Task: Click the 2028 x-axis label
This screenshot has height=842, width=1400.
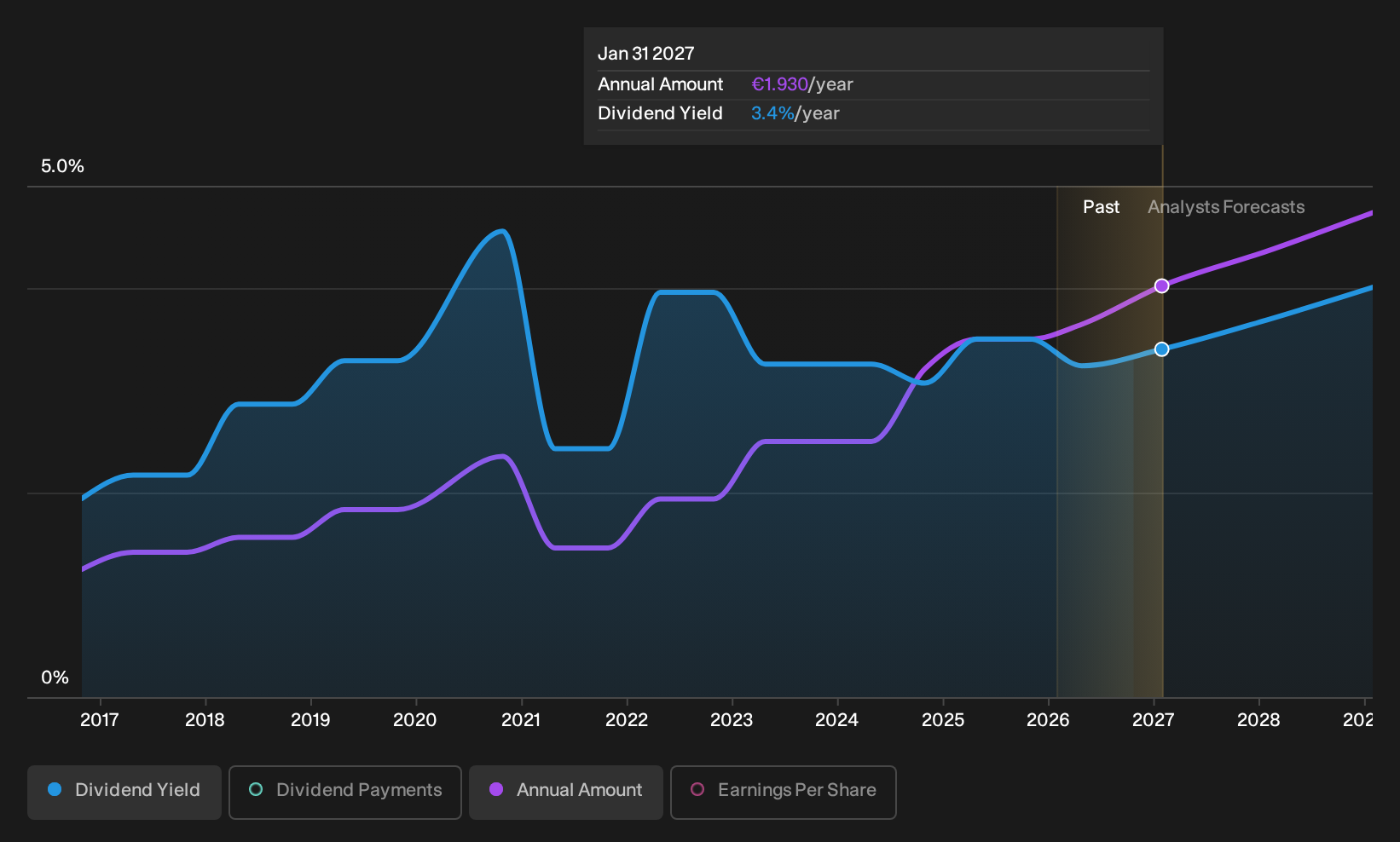Action: tap(1258, 720)
